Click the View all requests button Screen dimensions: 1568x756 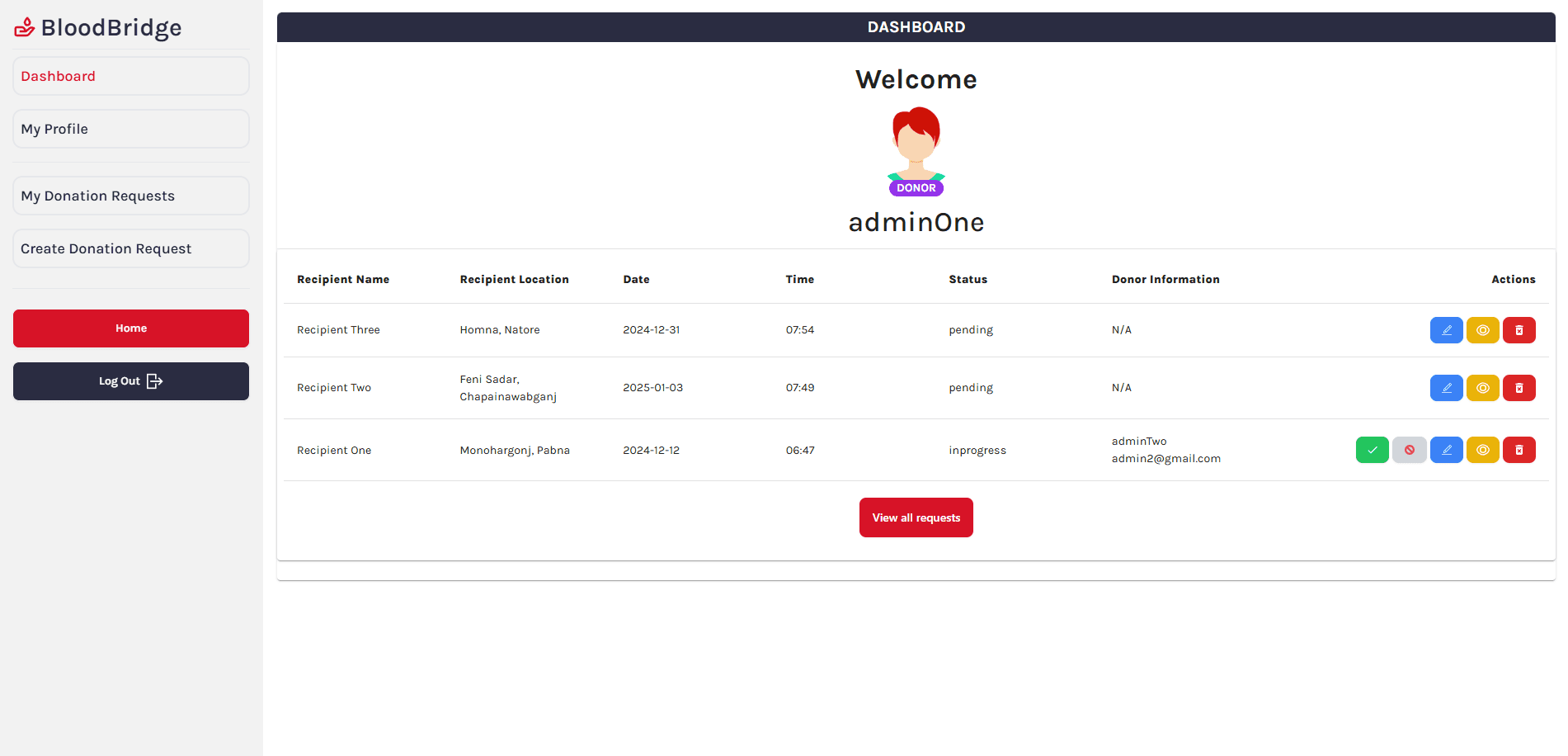(x=916, y=517)
